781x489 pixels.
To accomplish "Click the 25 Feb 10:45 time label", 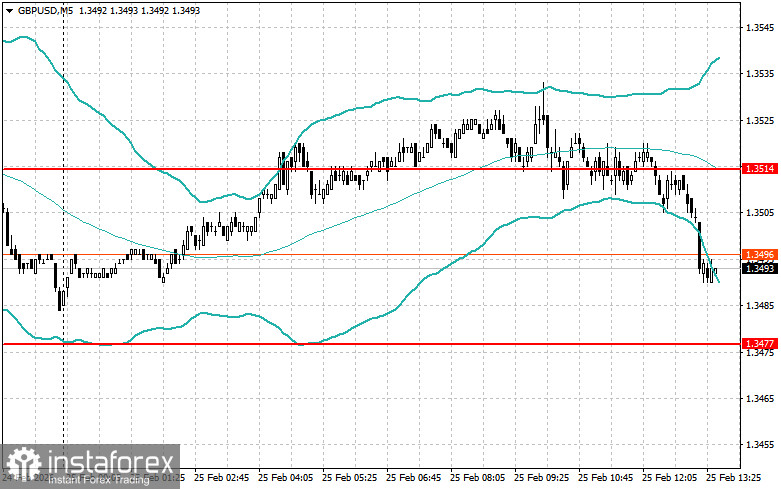I will pos(606,478).
